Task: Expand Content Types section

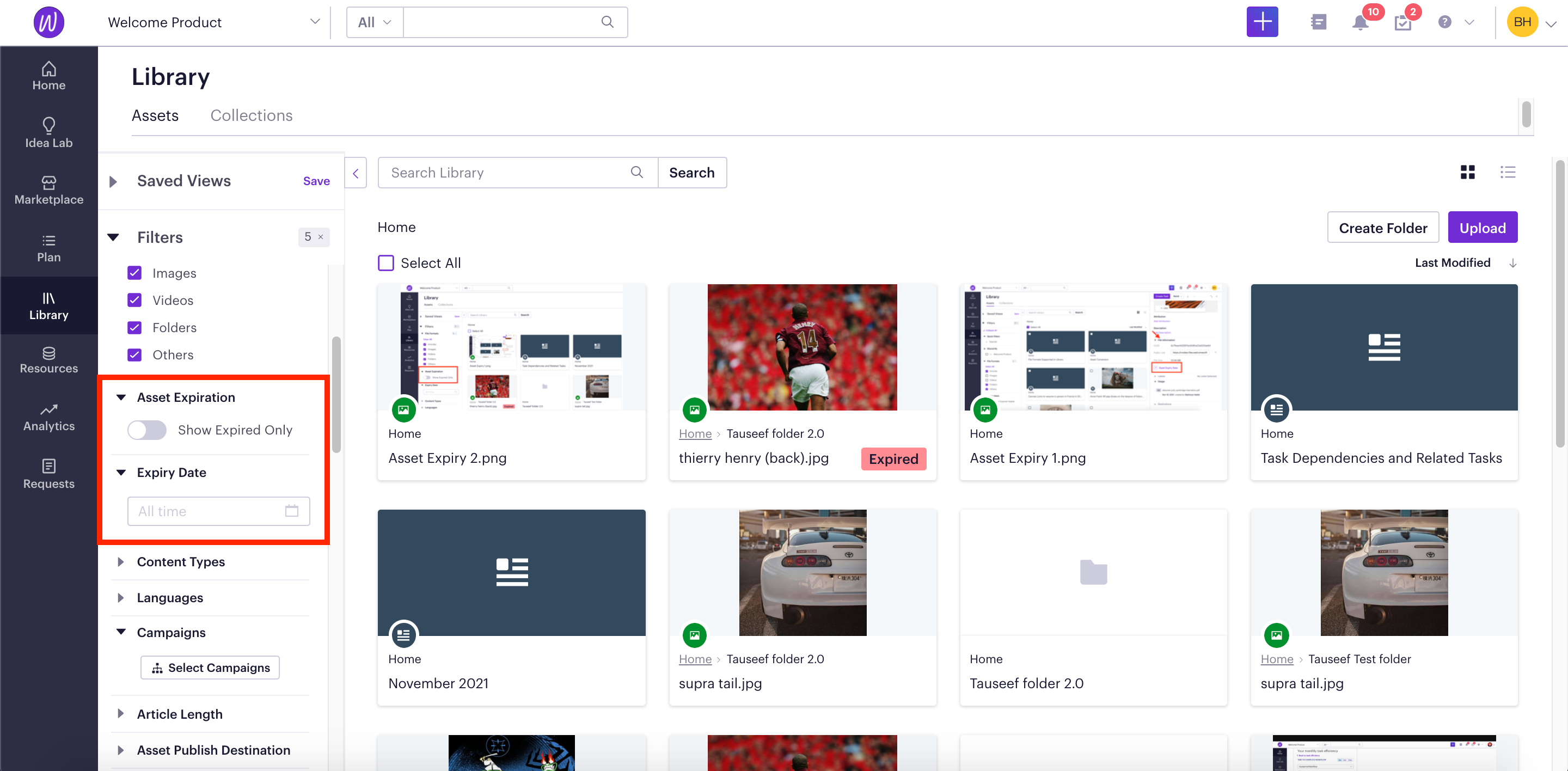Action: point(120,561)
